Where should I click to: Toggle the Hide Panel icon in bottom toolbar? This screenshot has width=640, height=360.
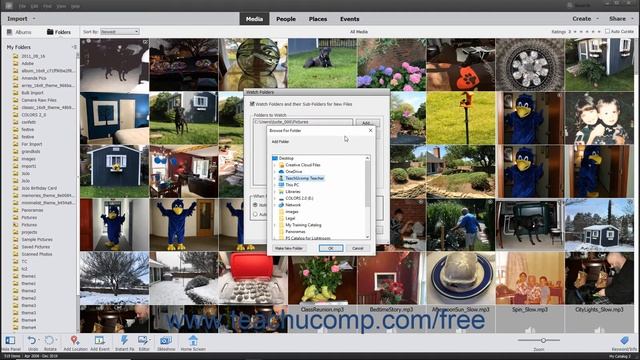(10, 340)
